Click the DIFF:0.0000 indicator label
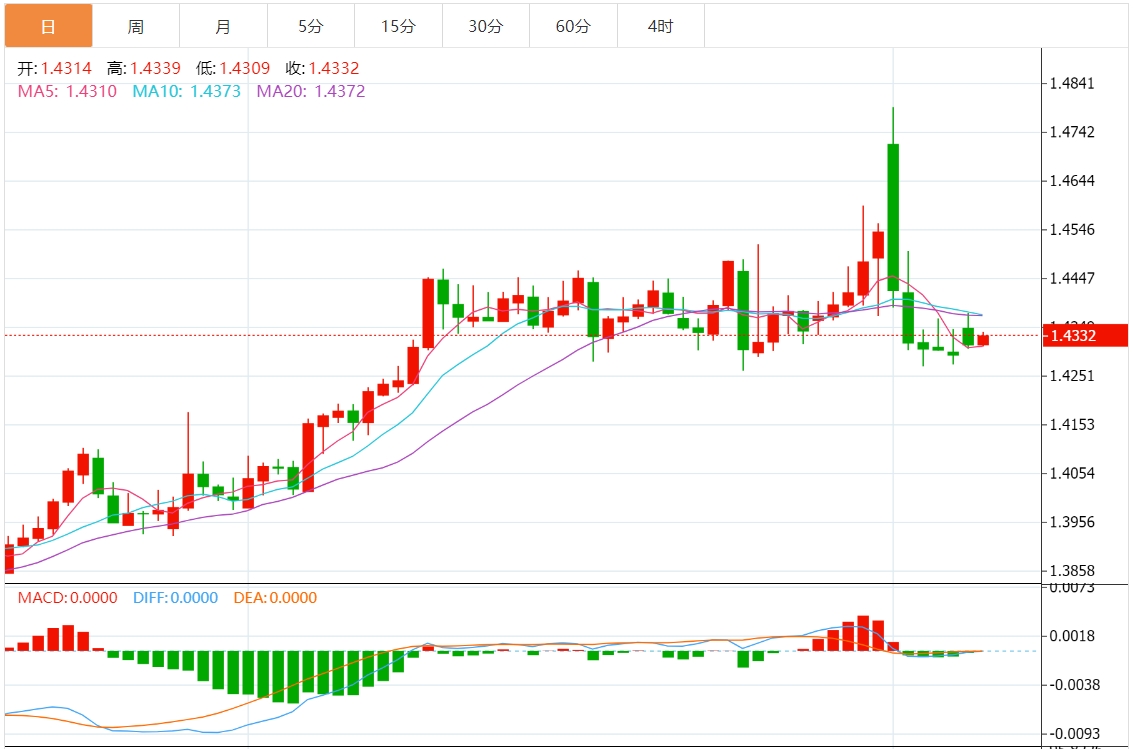This screenshot has width=1134, height=749. (x=176, y=598)
